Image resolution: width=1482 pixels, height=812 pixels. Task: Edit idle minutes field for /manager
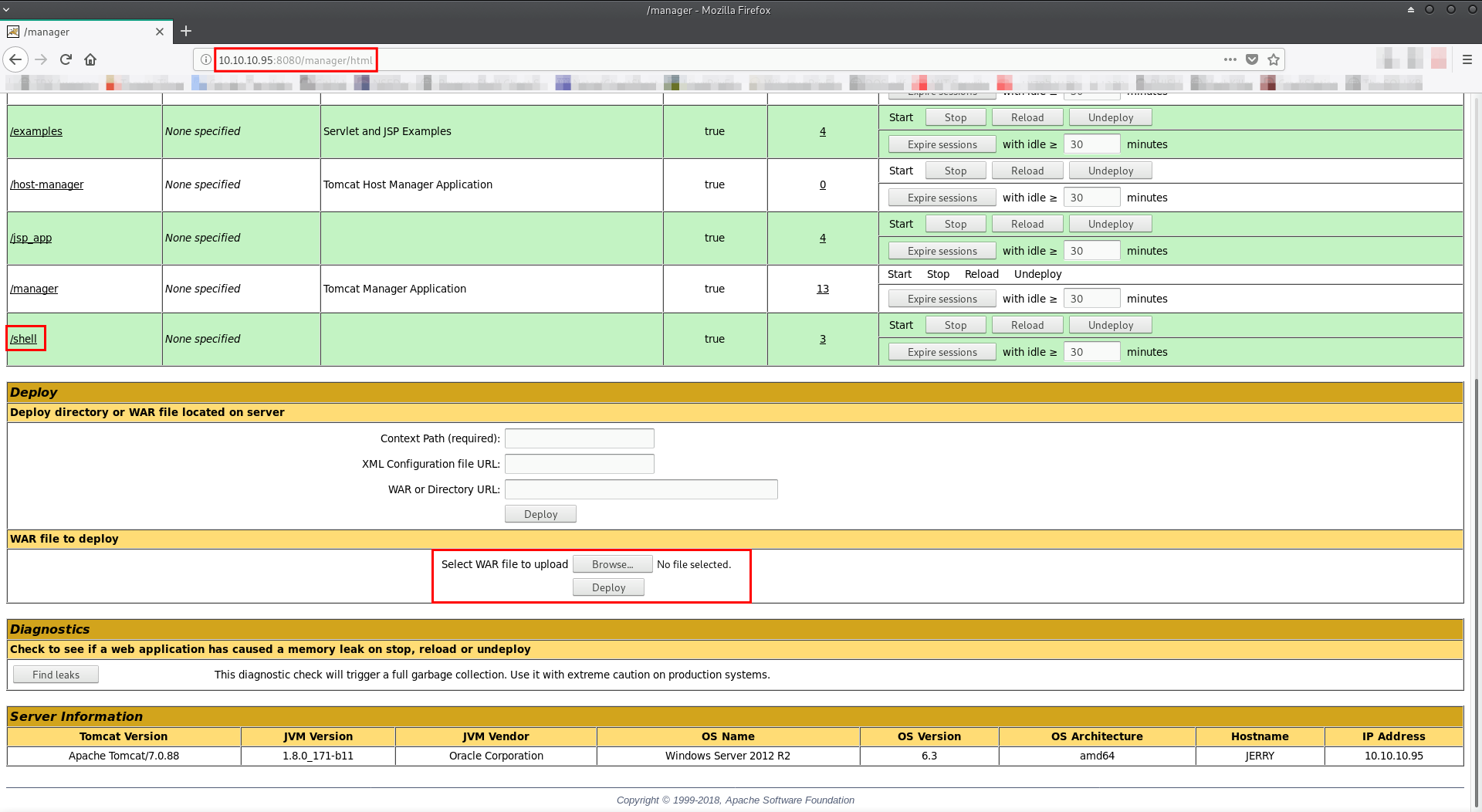[1091, 299]
